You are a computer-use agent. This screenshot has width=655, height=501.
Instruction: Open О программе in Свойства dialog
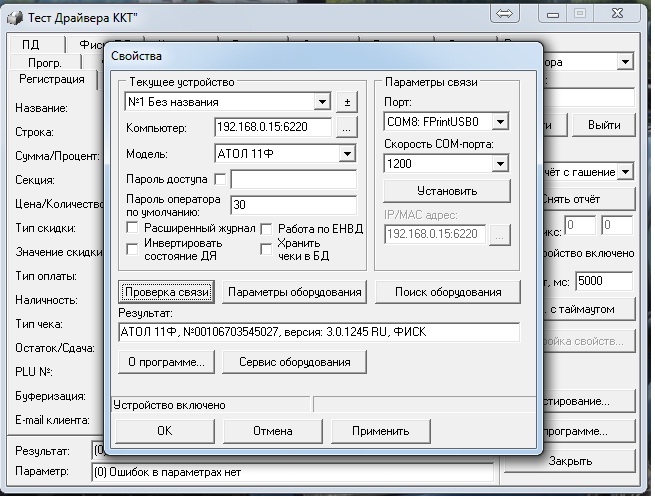(166, 362)
